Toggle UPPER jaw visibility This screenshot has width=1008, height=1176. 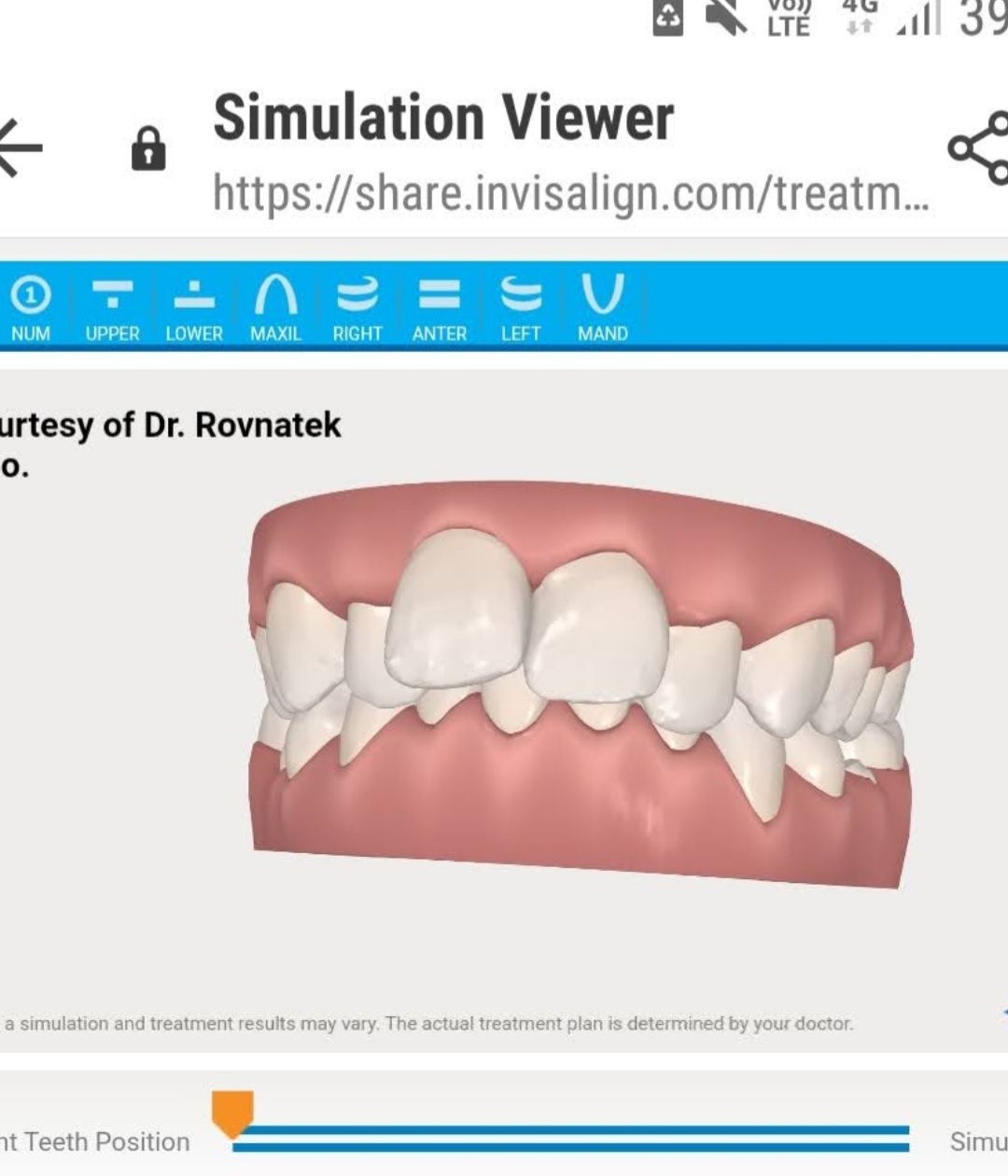click(112, 308)
